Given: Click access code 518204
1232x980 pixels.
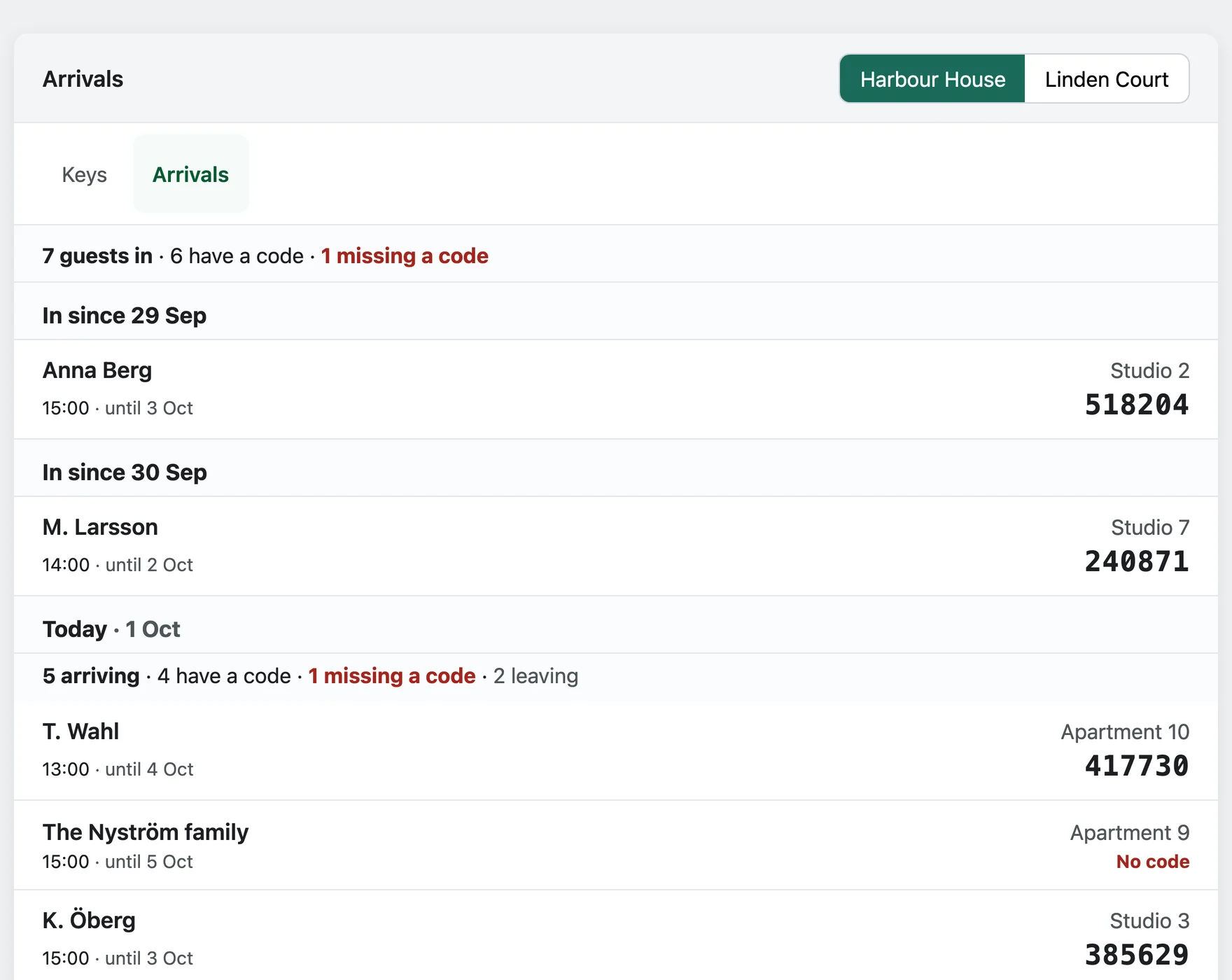Looking at the screenshot, I should (1137, 405).
